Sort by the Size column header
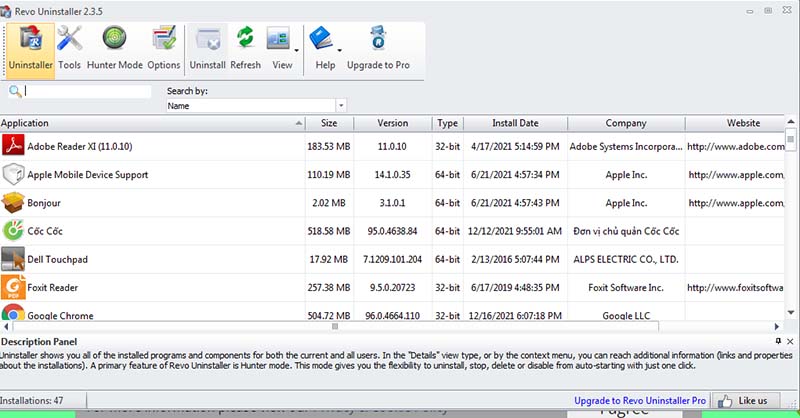Viewport: 800px width, 418px height. [x=329, y=123]
